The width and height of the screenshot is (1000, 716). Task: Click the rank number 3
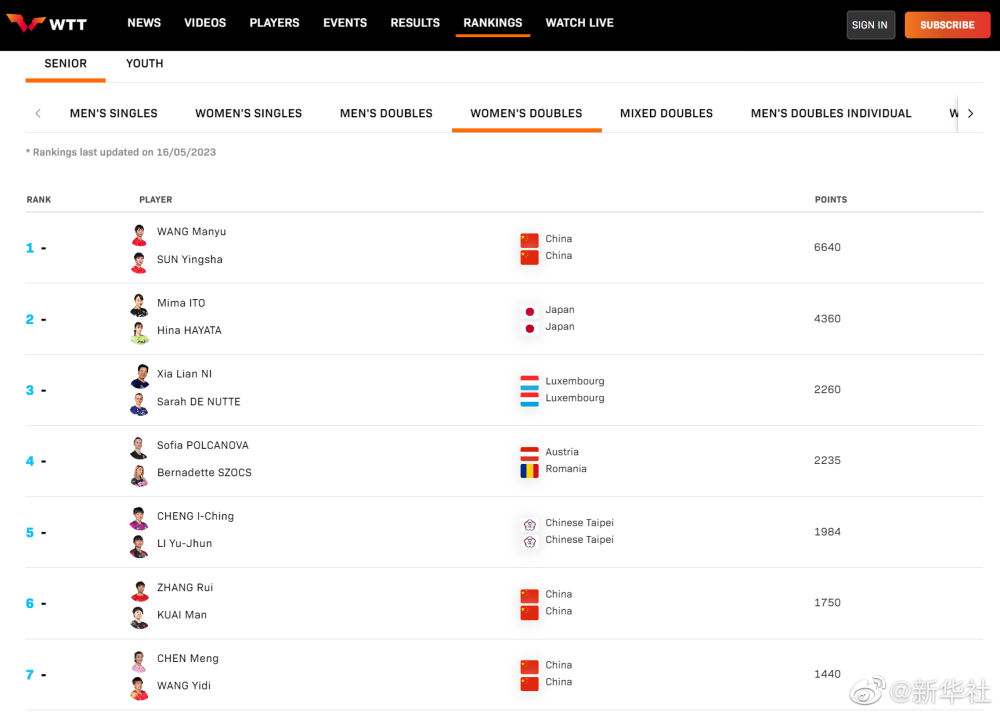pos(30,390)
